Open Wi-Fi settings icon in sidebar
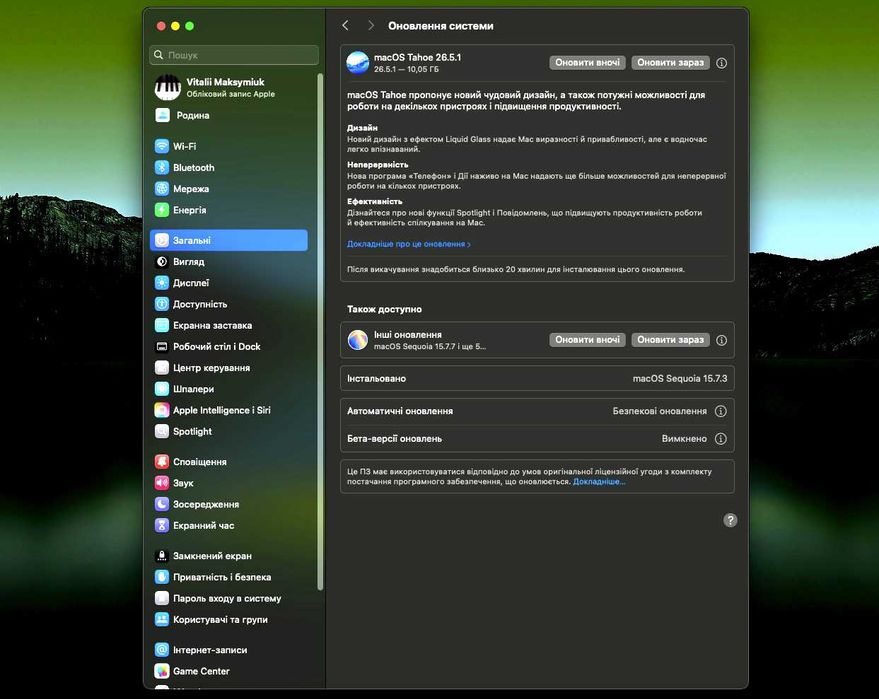879x699 pixels. (x=161, y=146)
